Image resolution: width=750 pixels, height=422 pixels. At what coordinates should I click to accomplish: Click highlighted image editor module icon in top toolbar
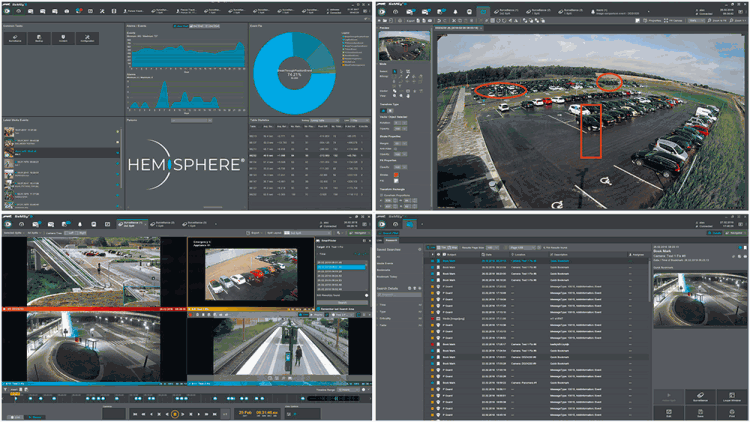tap(483, 11)
